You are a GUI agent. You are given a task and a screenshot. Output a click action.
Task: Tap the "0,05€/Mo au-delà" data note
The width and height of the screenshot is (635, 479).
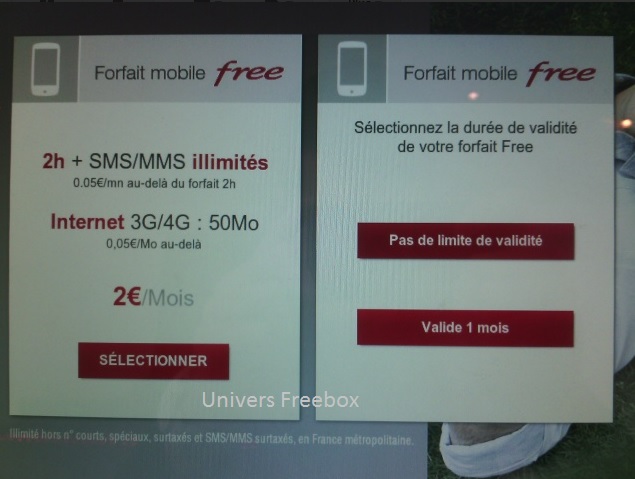click(x=154, y=244)
